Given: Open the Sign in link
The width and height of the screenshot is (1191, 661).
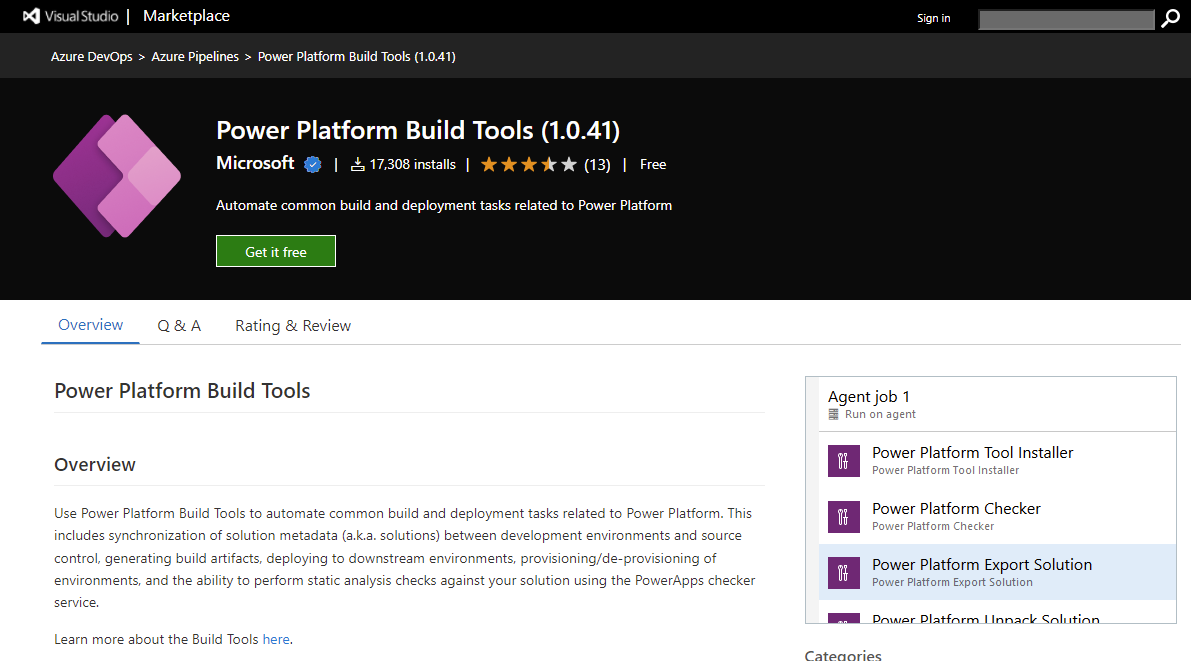Looking at the screenshot, I should tap(934, 18).
